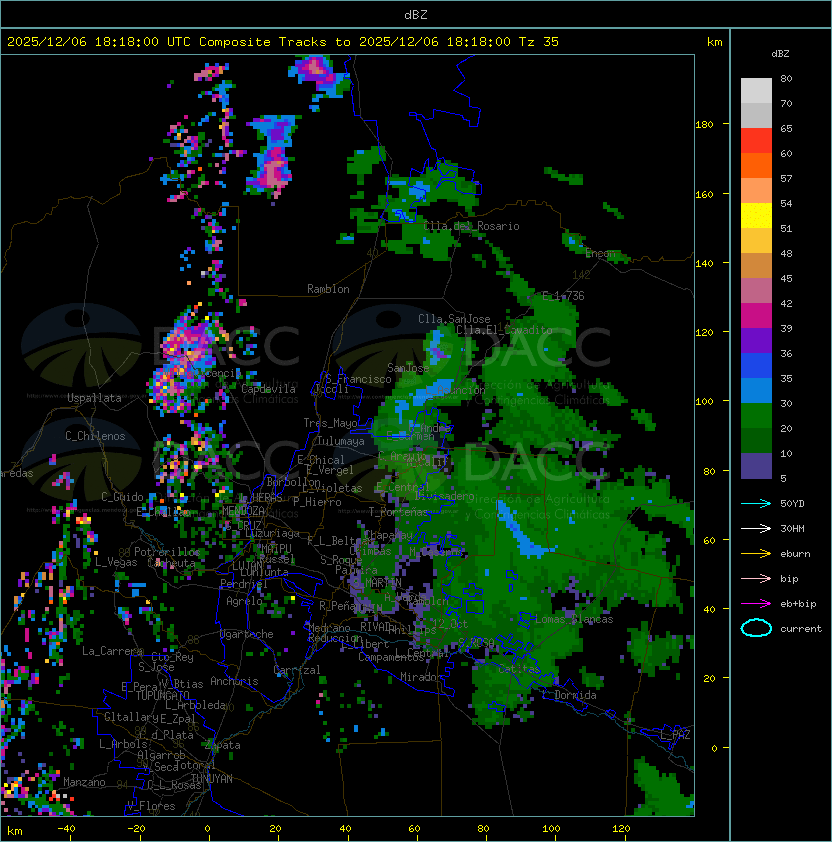Viewport: 832px width, 842px height.
Task: Click the pink bip arrow legend icon
Action: [756, 578]
